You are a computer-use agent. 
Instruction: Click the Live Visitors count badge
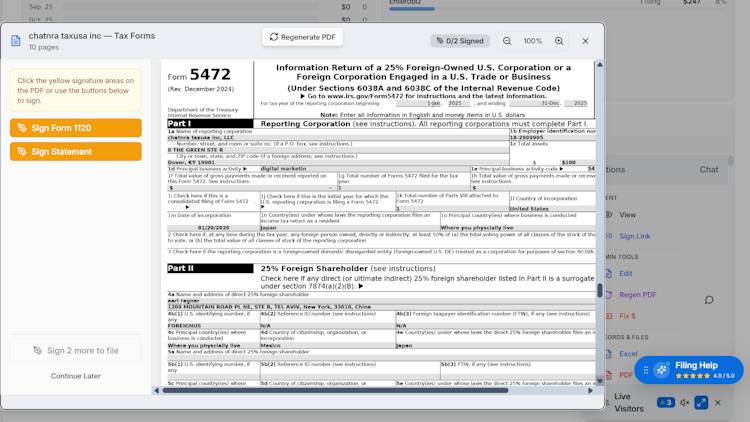(665, 403)
